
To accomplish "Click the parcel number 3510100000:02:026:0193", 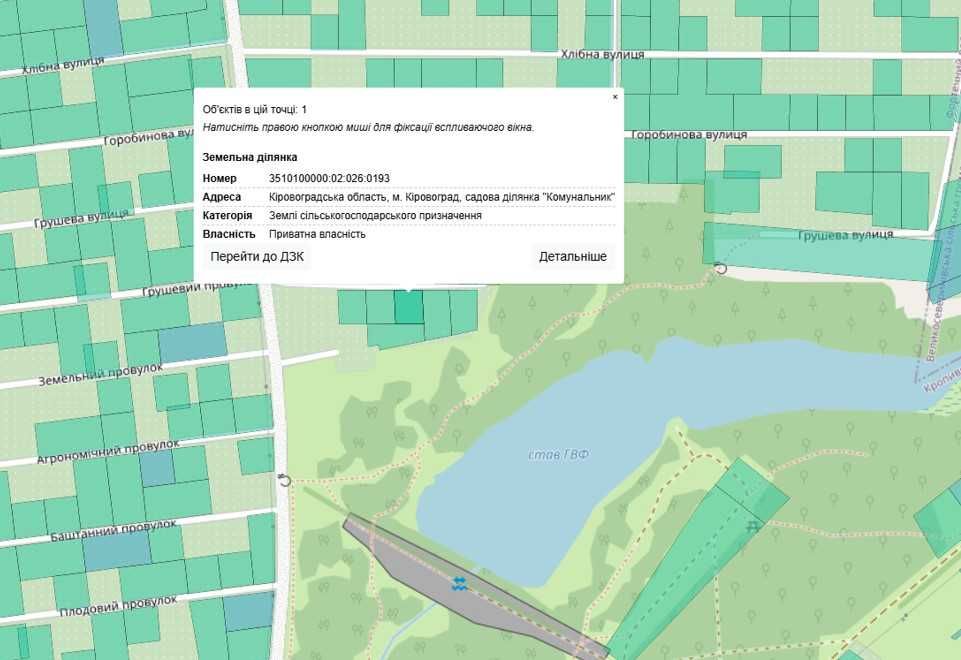I will 329,178.
